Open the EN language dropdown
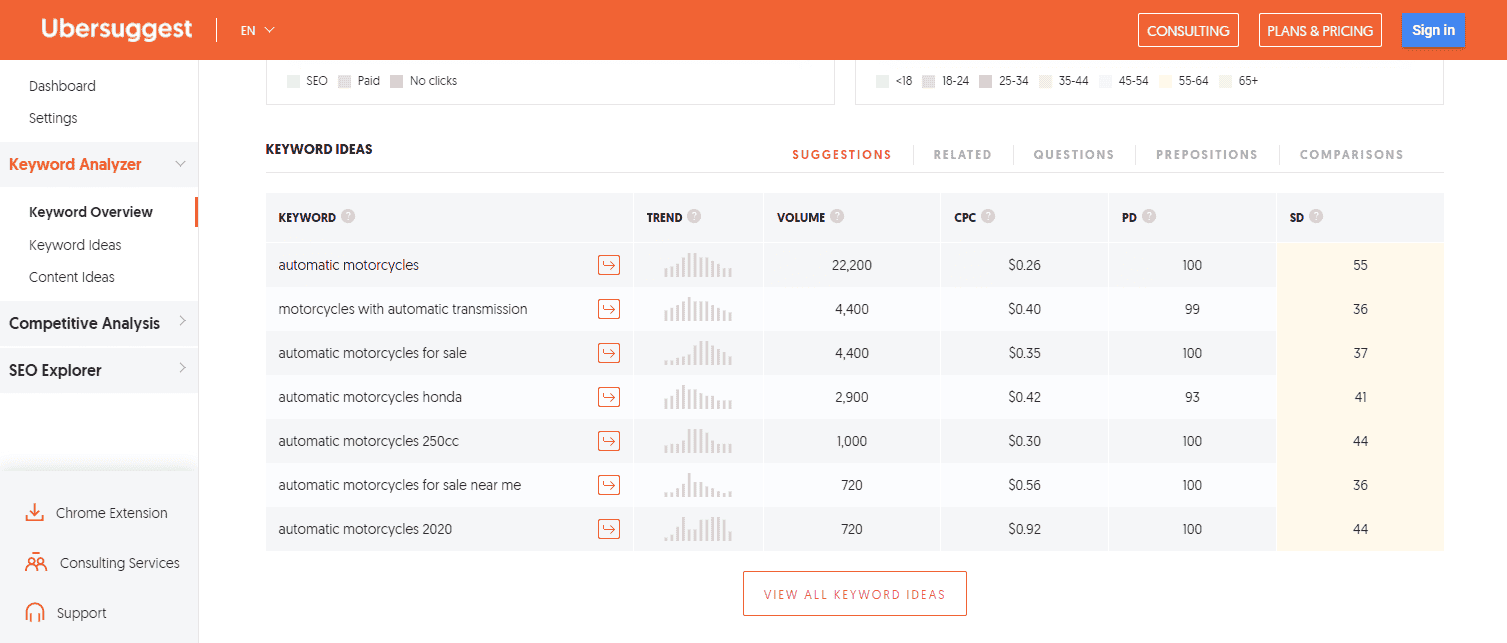This screenshot has height=643, width=1507. pyautogui.click(x=256, y=30)
